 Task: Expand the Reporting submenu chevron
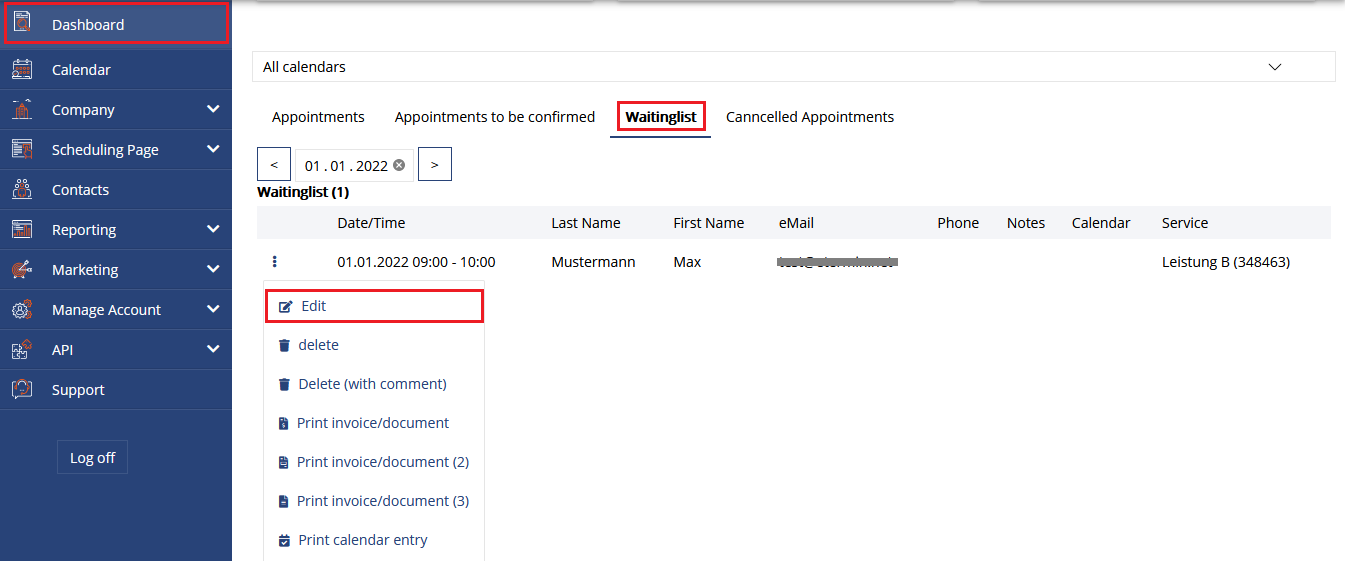pyautogui.click(x=212, y=229)
